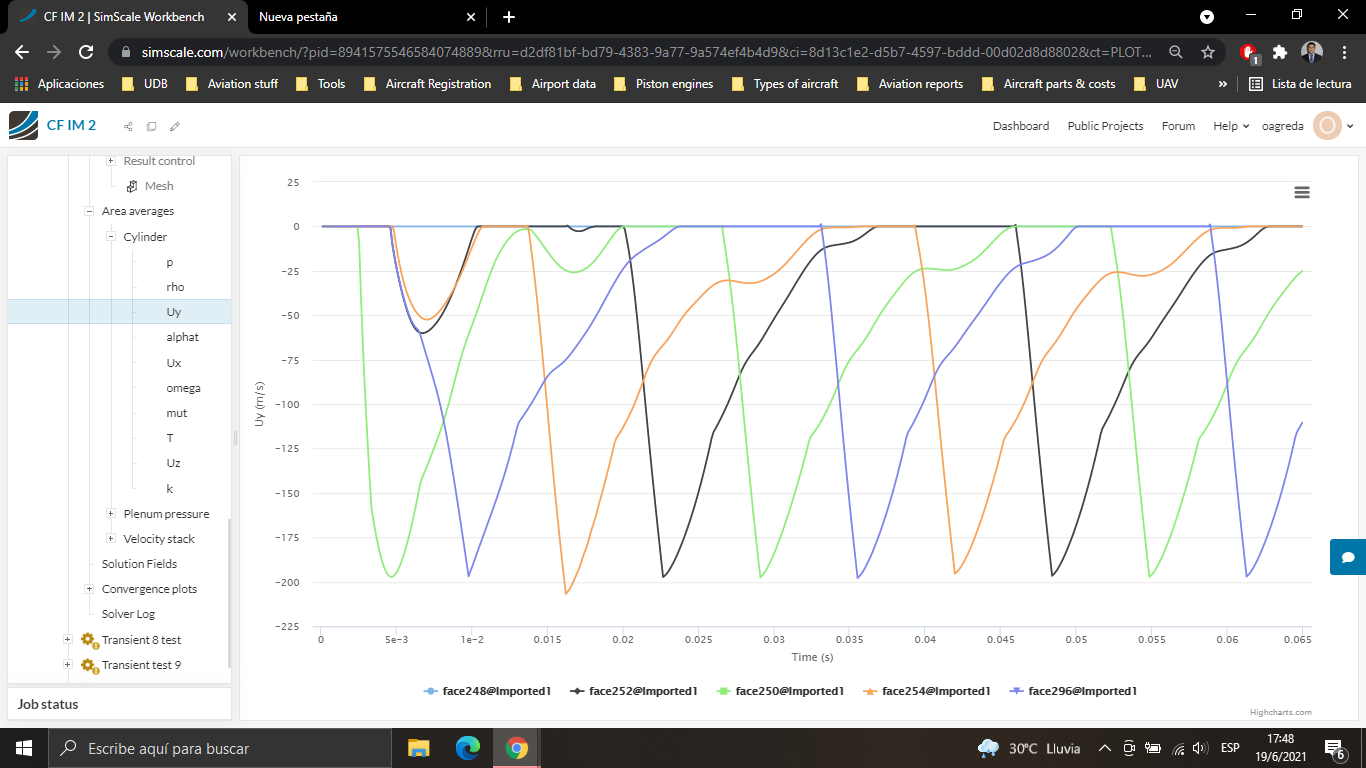Open the chart context hamburger menu
Screen dimensions: 1366x768
(1302, 192)
